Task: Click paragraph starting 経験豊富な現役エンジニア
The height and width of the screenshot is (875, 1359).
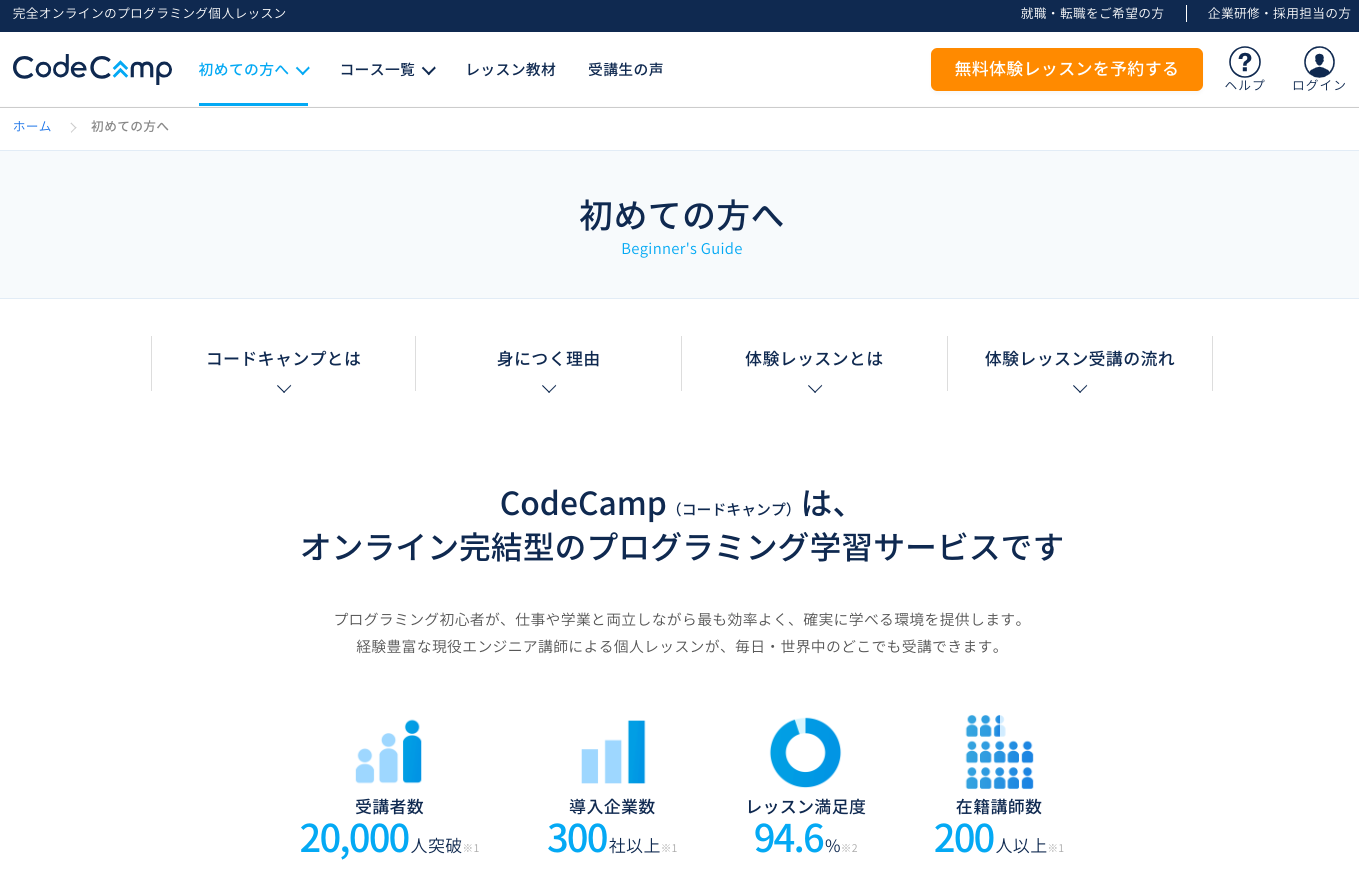Action: (680, 647)
